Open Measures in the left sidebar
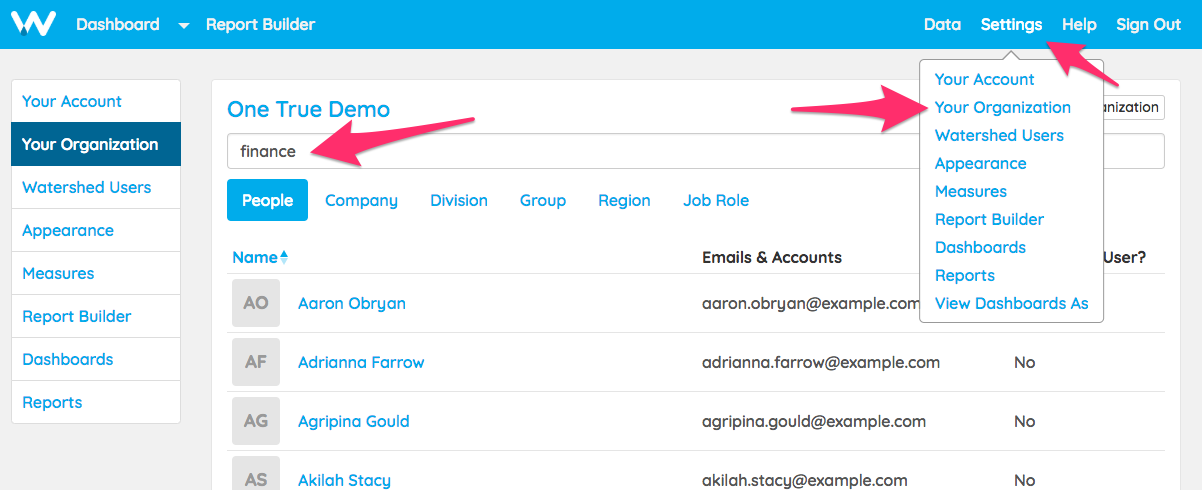Screen dimensions: 1202x490 click(96, 273)
